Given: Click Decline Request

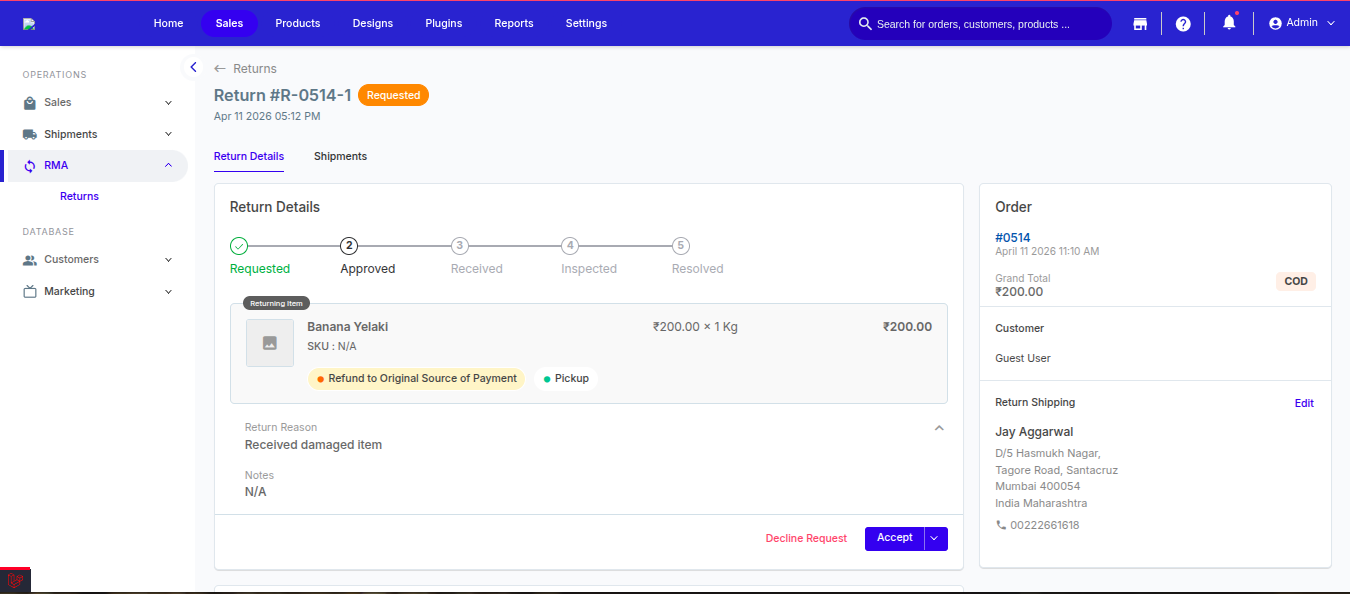Looking at the screenshot, I should (x=806, y=538).
